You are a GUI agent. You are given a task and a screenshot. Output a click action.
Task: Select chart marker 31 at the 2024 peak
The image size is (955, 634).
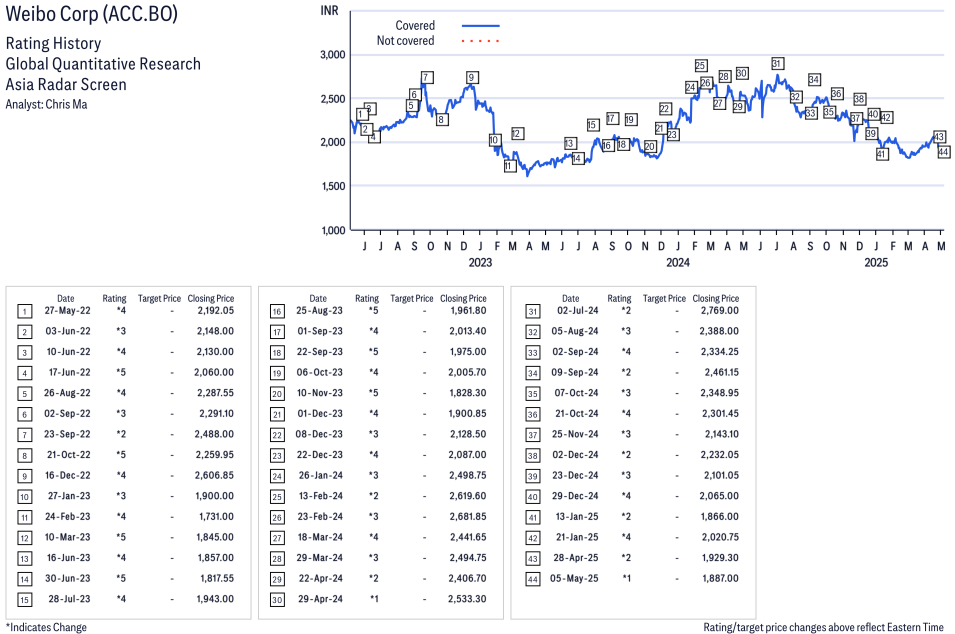pyautogui.click(x=777, y=63)
